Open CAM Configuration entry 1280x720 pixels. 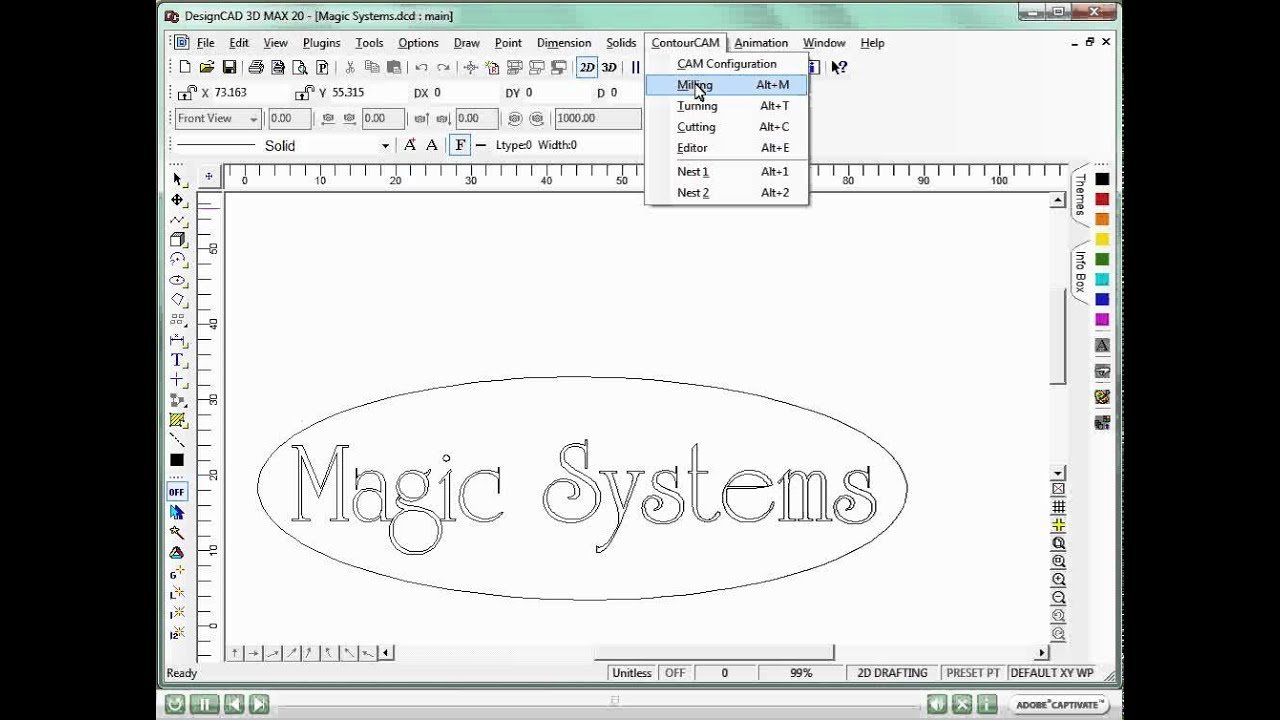(727, 64)
